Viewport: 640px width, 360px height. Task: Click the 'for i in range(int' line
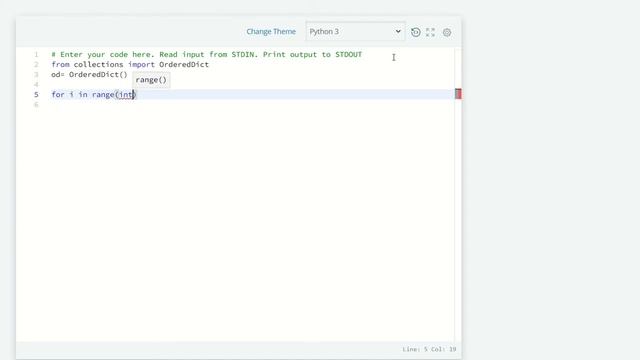coord(93,95)
